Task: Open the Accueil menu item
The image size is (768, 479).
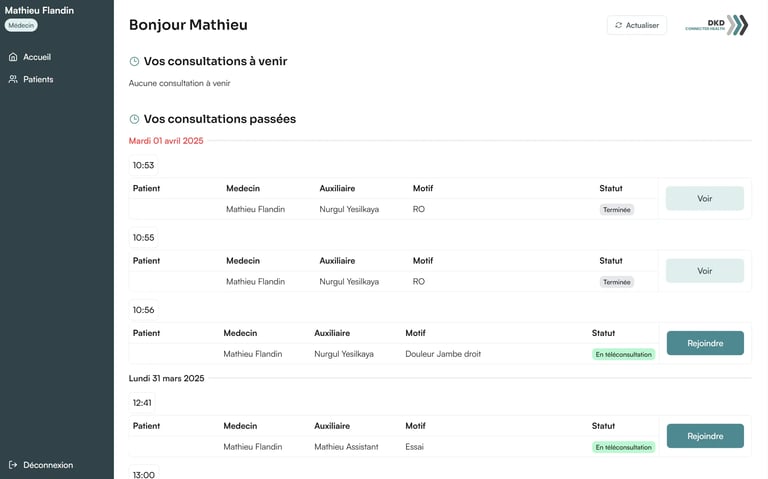Action: pos(37,57)
